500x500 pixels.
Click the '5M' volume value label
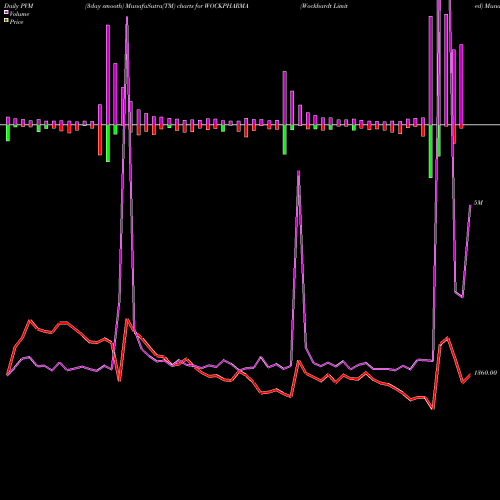[478, 203]
